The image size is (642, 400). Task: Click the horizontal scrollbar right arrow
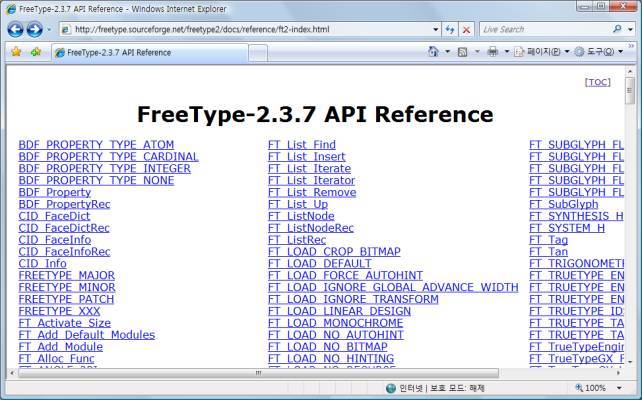[x=618, y=373]
